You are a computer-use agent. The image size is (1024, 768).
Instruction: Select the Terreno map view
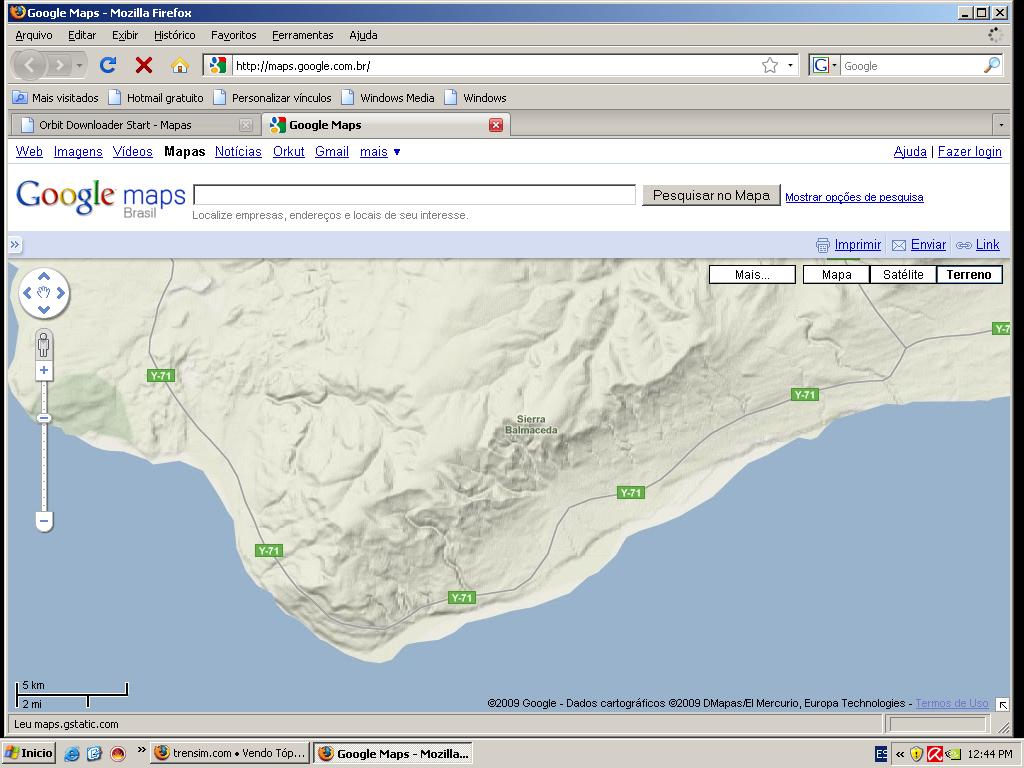[969, 275]
